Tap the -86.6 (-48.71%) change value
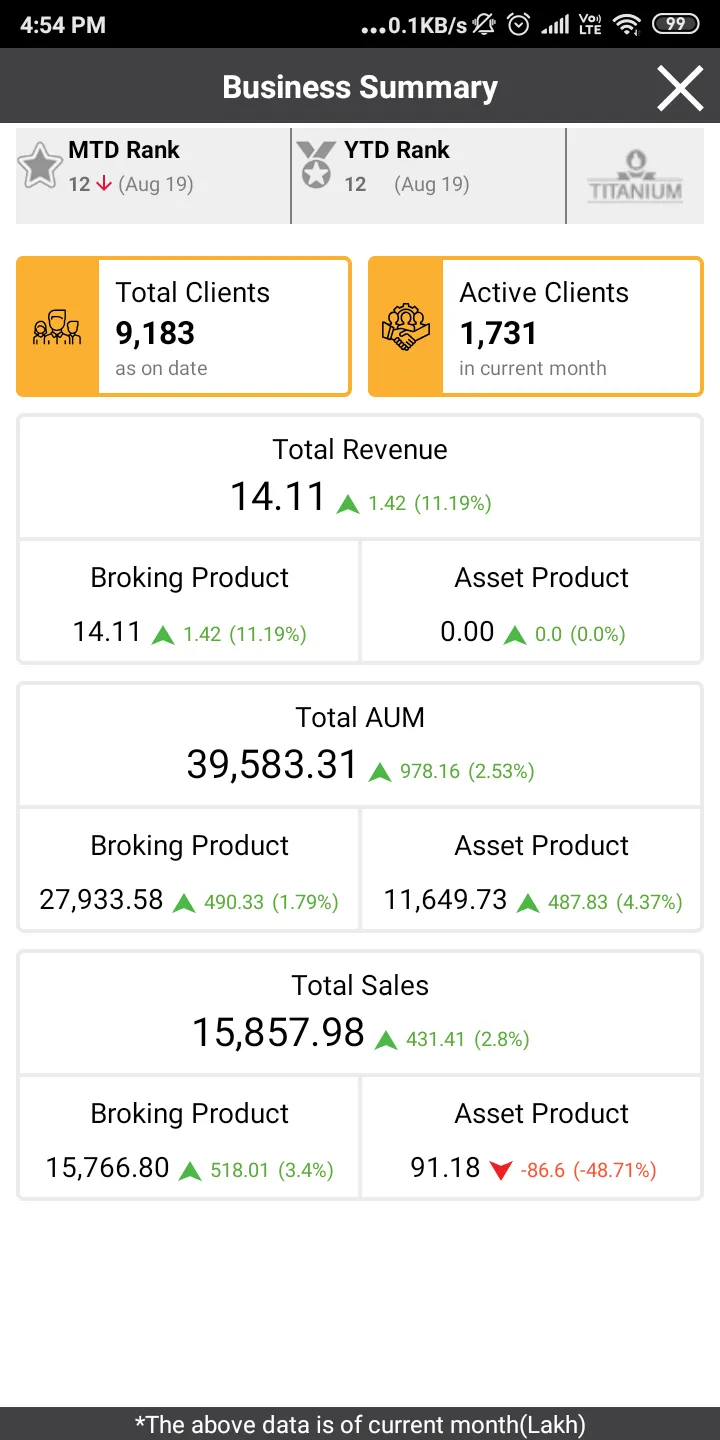The image size is (720, 1440). point(588,1170)
